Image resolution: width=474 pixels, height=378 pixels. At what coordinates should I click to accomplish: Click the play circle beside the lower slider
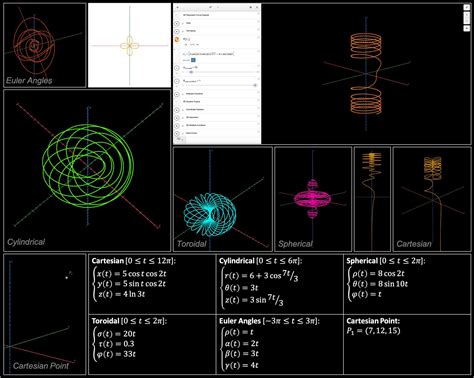click(177, 82)
